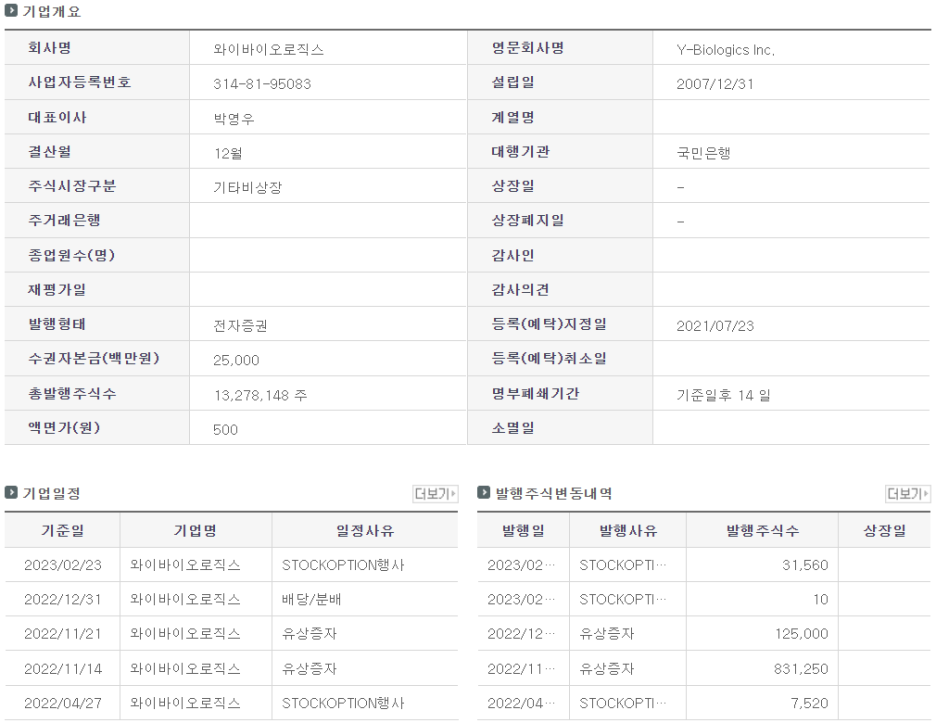
Task: Click the schedule date 2022/12/31
Action: (63, 599)
